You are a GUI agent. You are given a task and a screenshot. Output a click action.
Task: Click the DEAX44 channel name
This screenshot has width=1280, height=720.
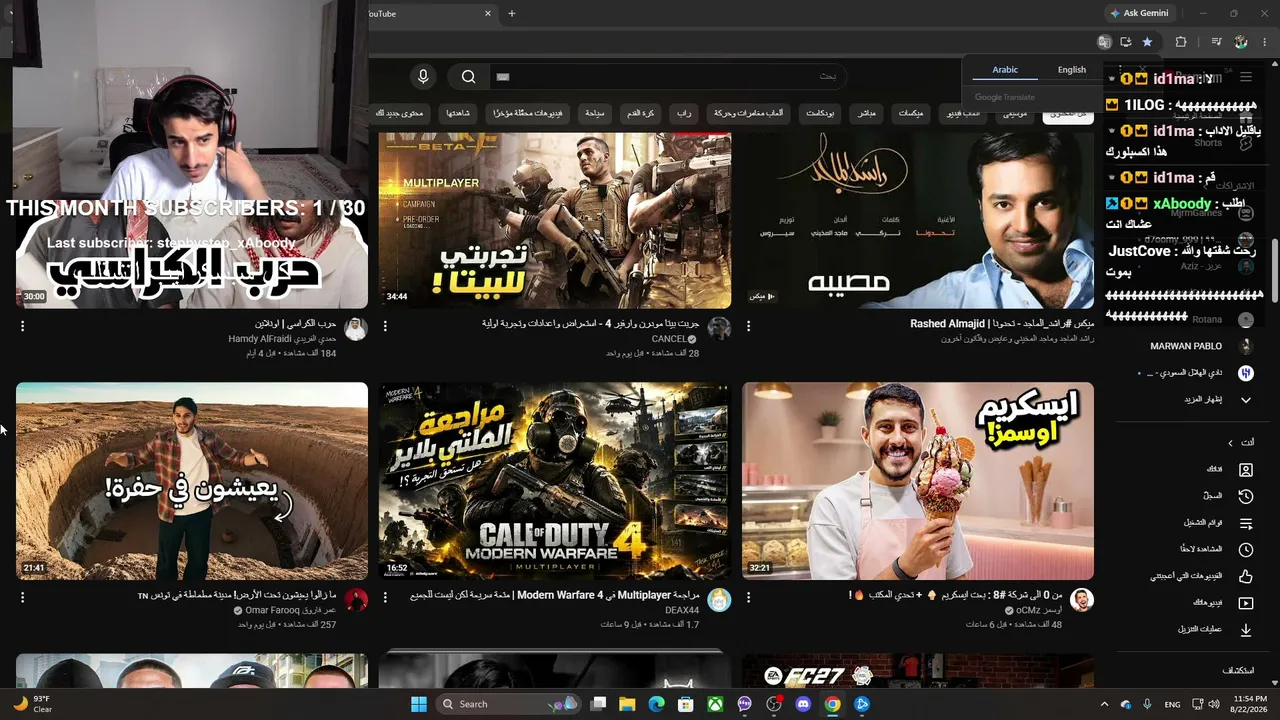pos(682,610)
